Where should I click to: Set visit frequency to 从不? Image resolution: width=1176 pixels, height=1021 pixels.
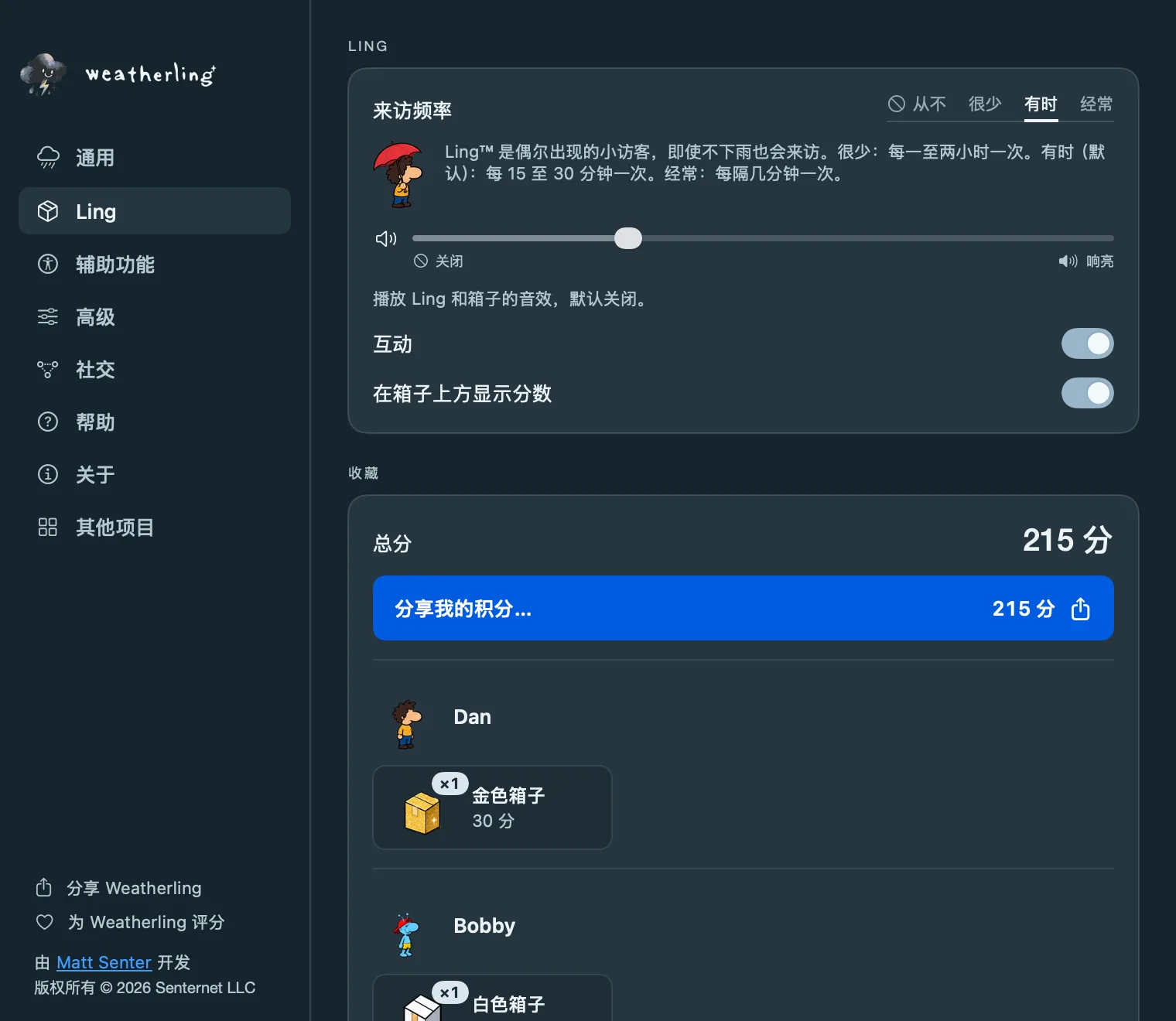tap(918, 104)
